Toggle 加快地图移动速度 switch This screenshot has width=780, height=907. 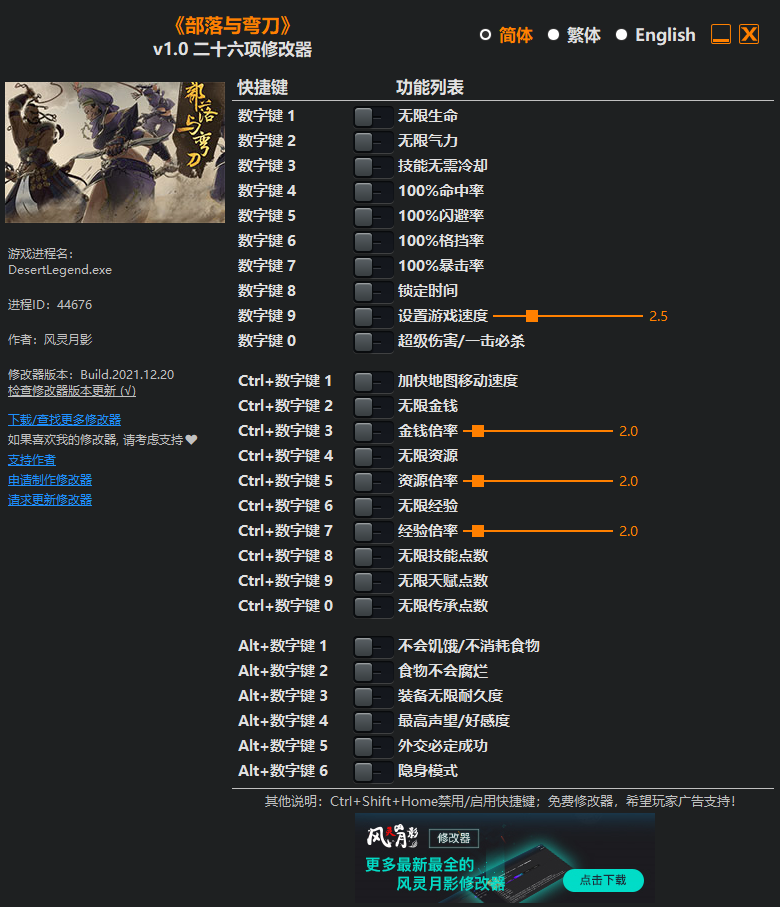point(373,382)
